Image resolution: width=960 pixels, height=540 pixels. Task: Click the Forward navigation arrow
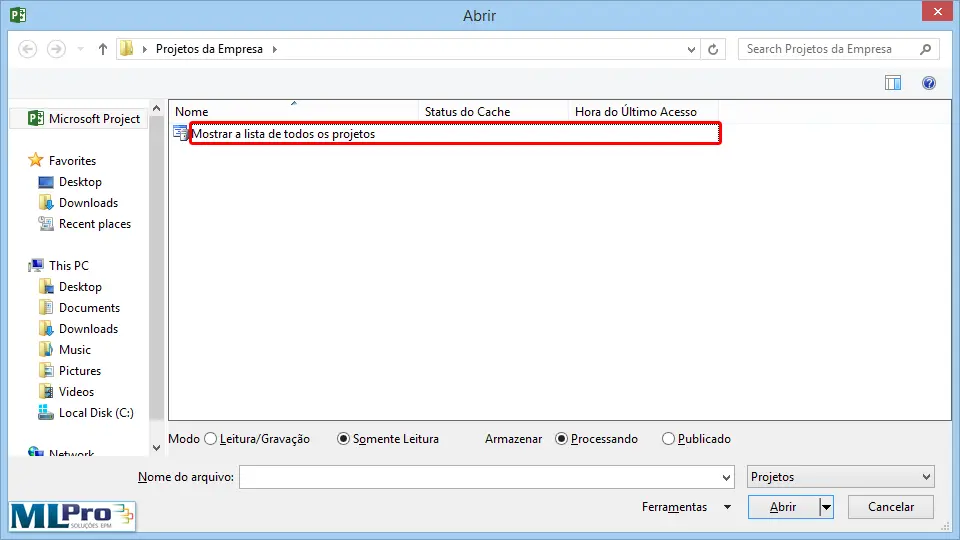point(56,49)
